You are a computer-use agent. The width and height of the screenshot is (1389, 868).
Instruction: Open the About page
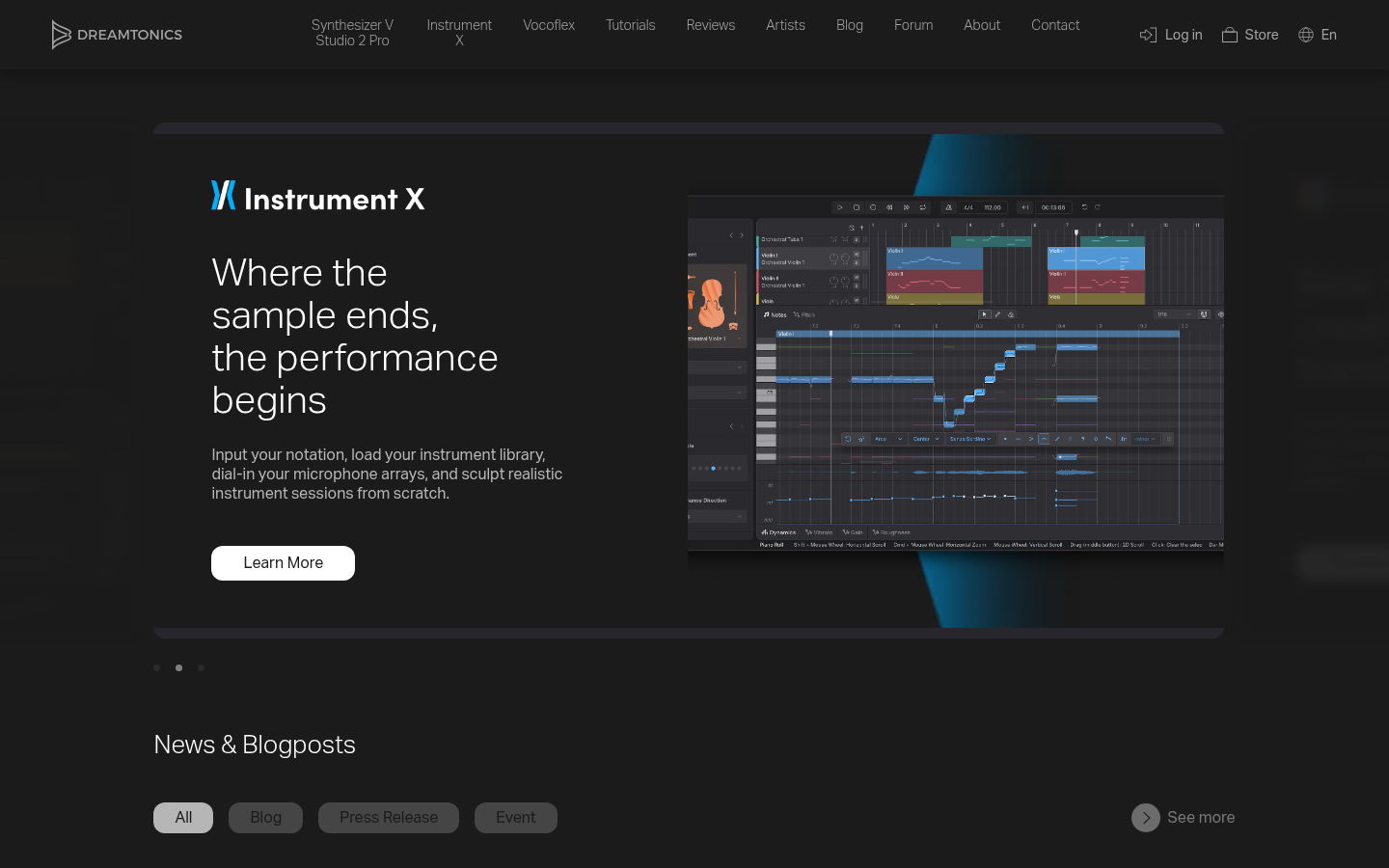tap(982, 25)
